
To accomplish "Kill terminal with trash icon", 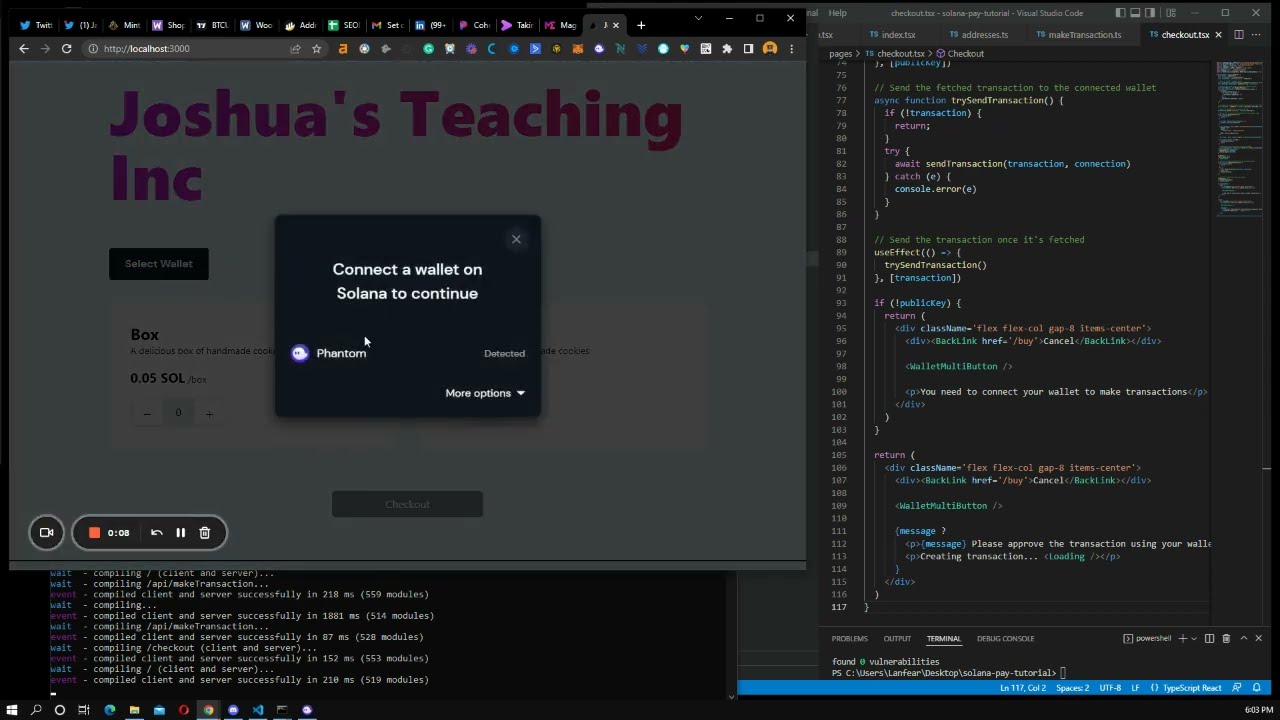I will coord(1226,639).
